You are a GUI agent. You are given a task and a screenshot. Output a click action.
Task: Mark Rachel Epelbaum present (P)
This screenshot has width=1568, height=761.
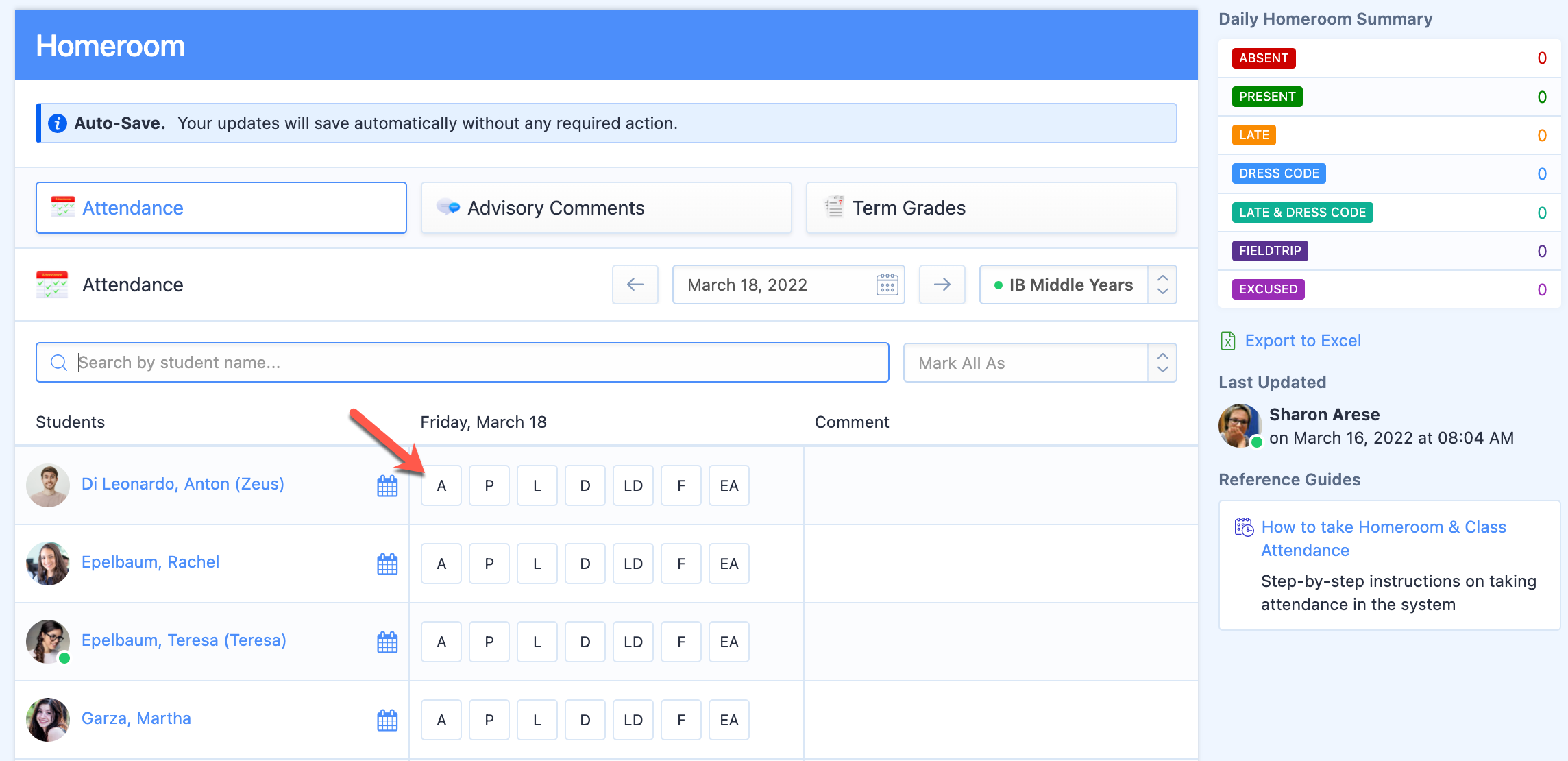[489, 564]
